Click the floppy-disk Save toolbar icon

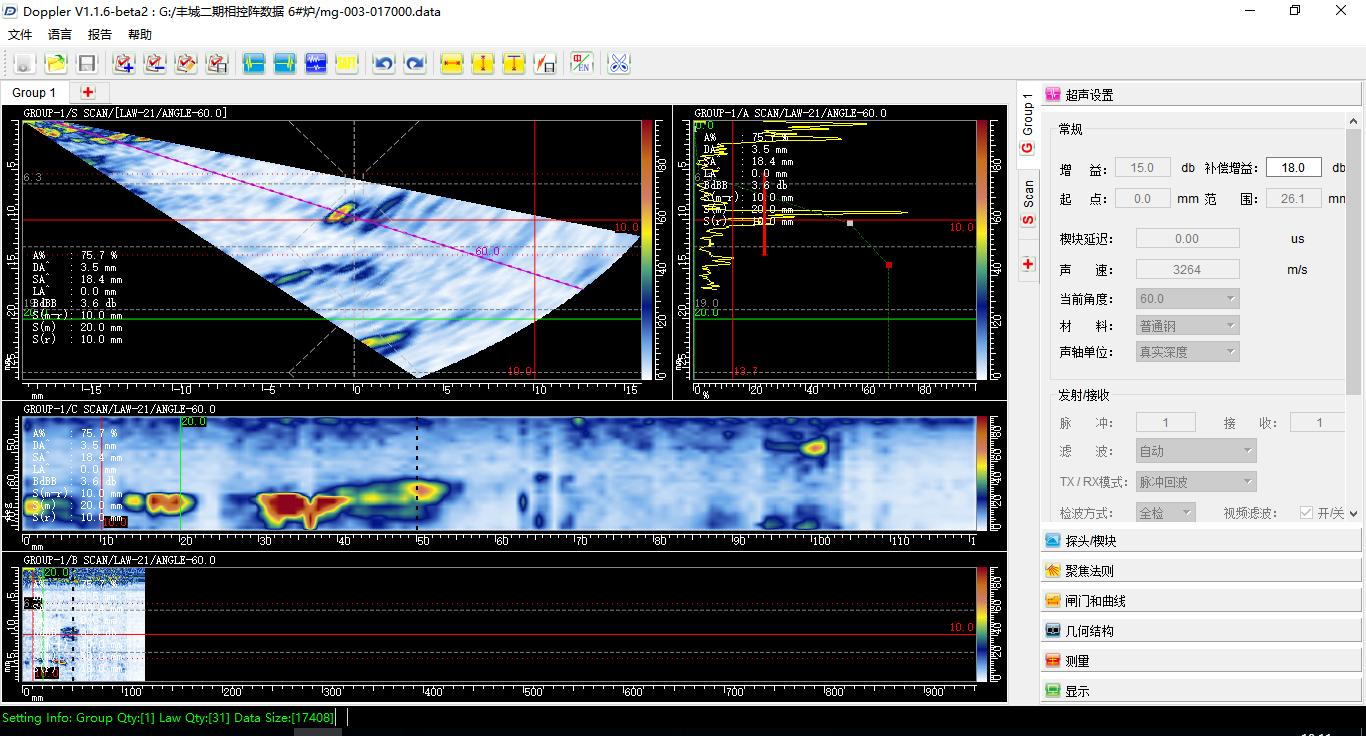pyautogui.click(x=87, y=64)
